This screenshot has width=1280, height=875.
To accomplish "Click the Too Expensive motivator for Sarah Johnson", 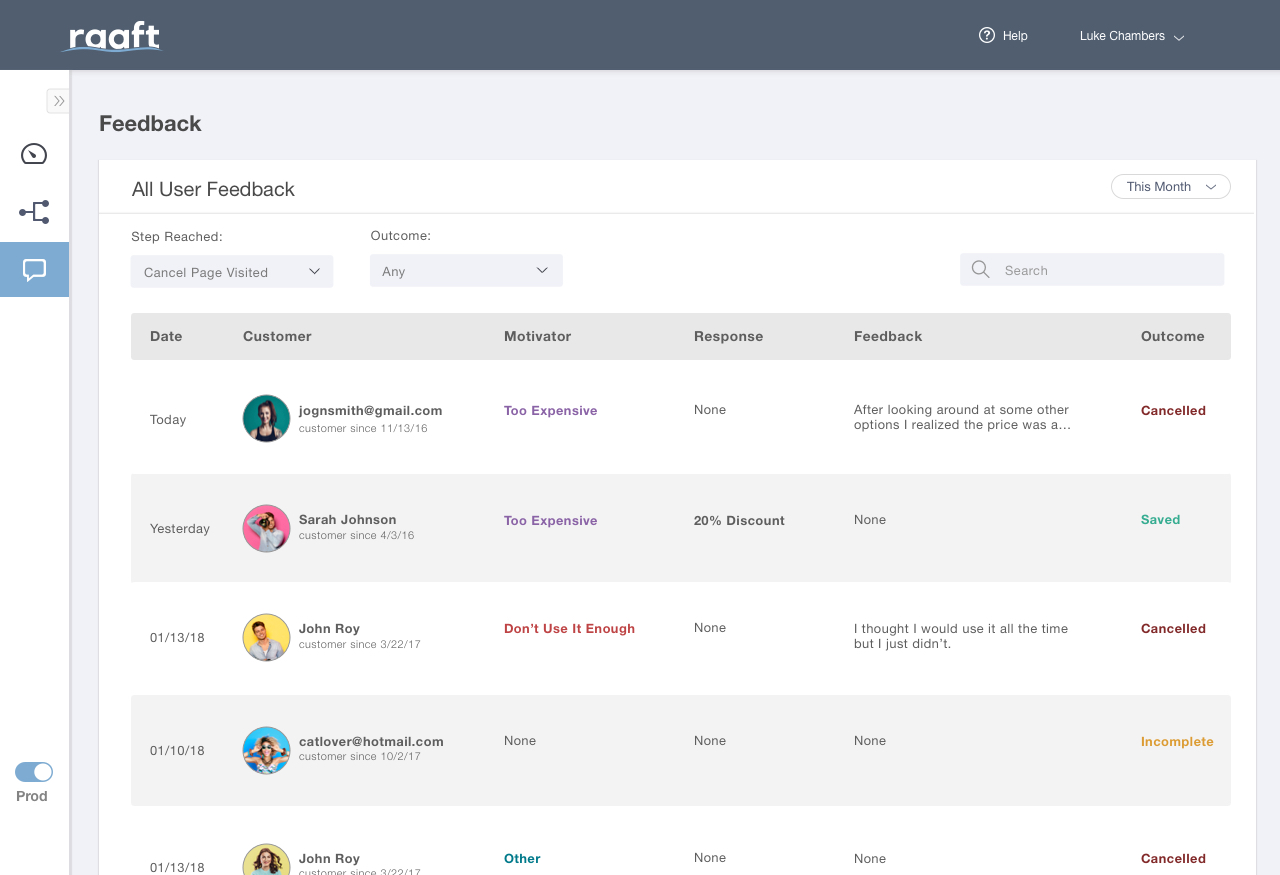I will (550, 520).
